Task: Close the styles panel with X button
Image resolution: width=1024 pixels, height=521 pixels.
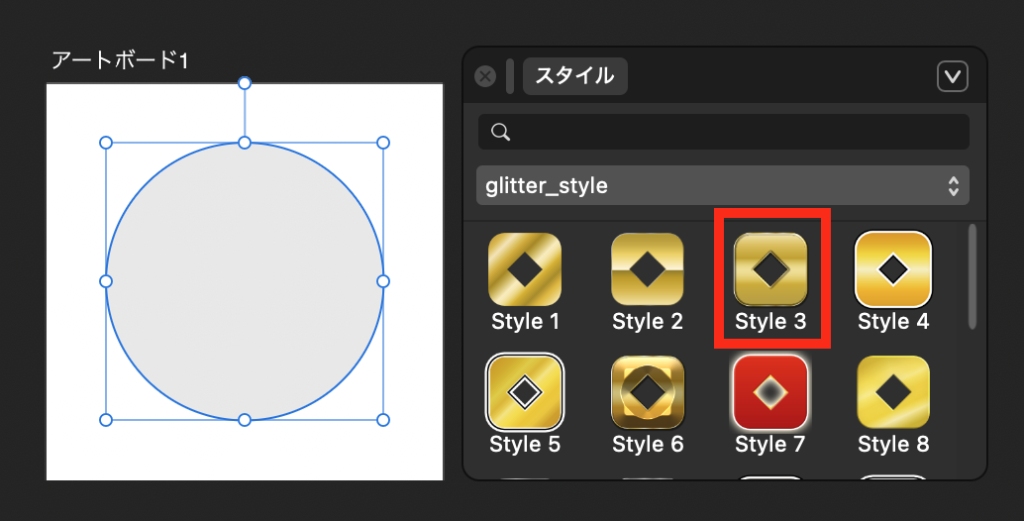Action: [485, 76]
